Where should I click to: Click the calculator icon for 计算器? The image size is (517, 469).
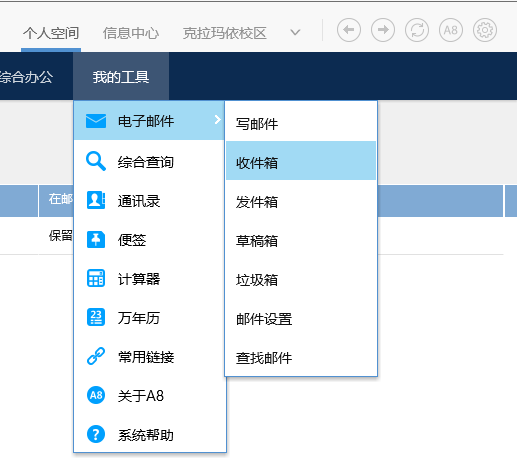pos(96,278)
